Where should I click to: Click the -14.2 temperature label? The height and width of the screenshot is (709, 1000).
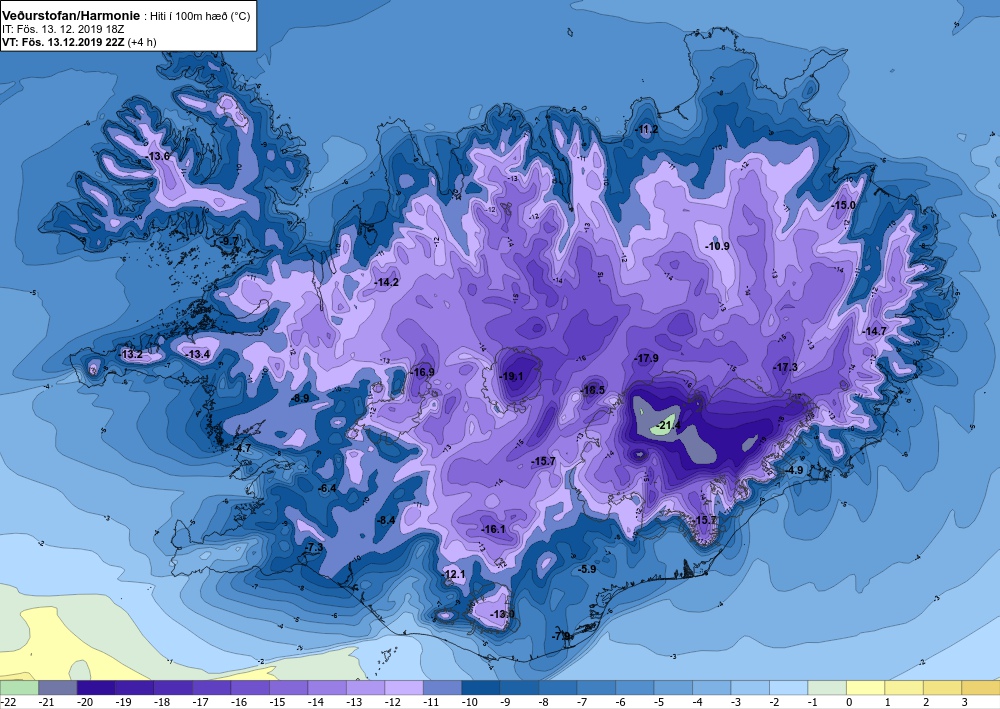(x=386, y=282)
